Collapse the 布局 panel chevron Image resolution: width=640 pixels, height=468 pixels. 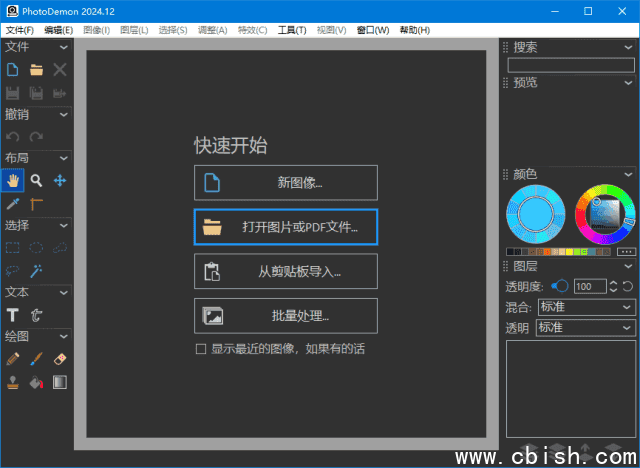(64, 158)
